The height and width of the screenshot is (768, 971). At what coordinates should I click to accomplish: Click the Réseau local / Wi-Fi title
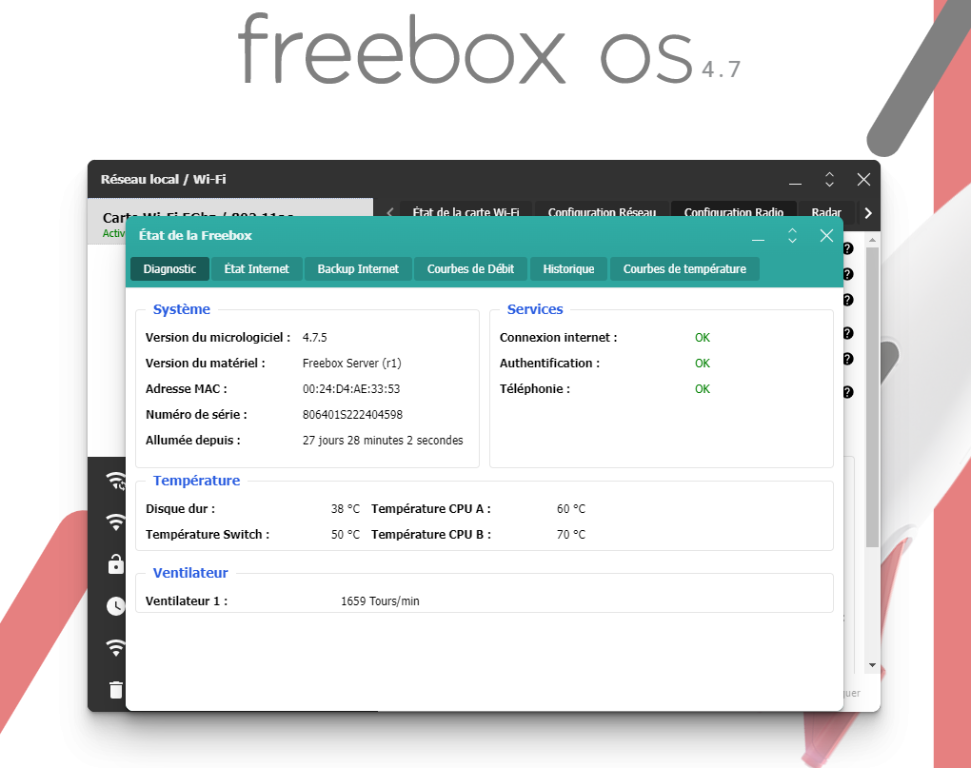163,180
